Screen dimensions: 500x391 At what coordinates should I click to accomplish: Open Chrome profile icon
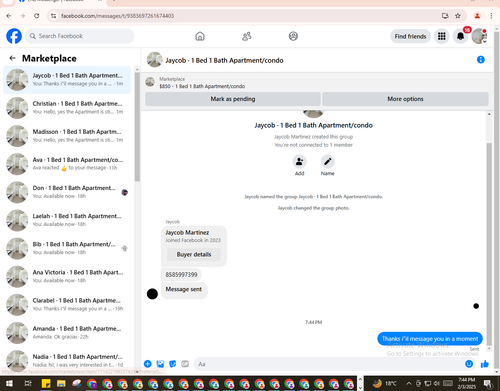click(x=477, y=16)
